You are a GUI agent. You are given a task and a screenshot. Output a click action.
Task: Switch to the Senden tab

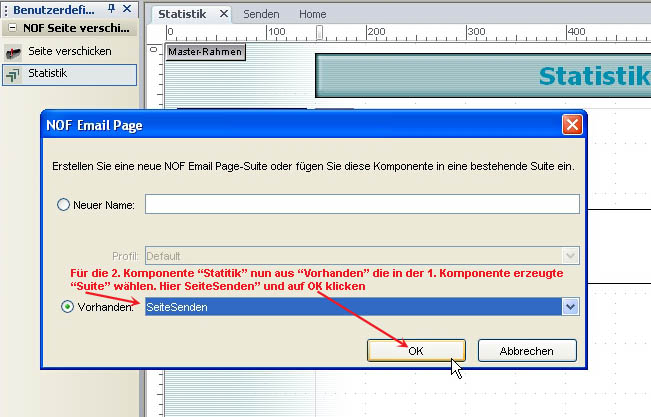(x=262, y=14)
